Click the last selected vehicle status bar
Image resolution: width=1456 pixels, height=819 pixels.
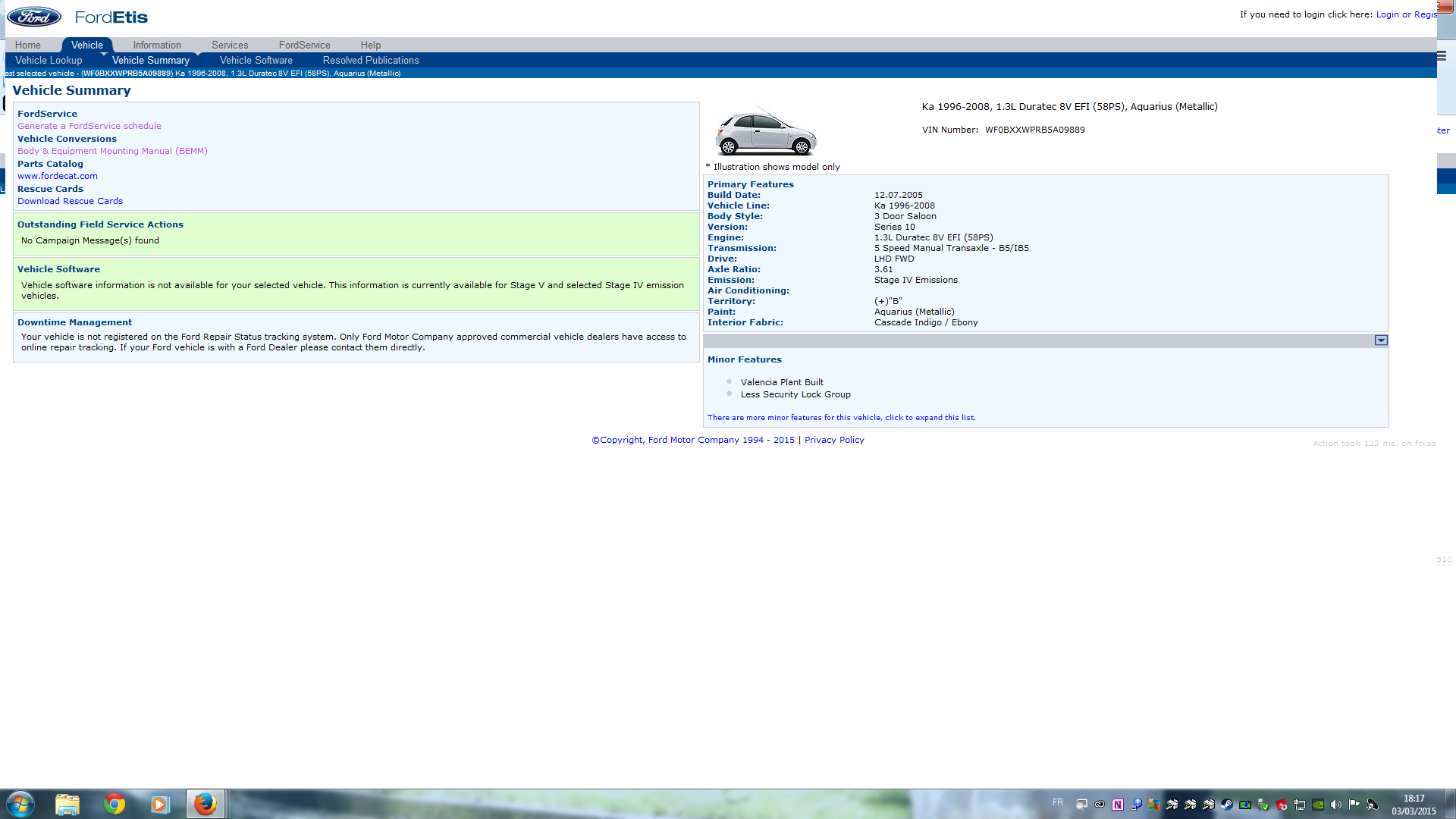(x=720, y=74)
